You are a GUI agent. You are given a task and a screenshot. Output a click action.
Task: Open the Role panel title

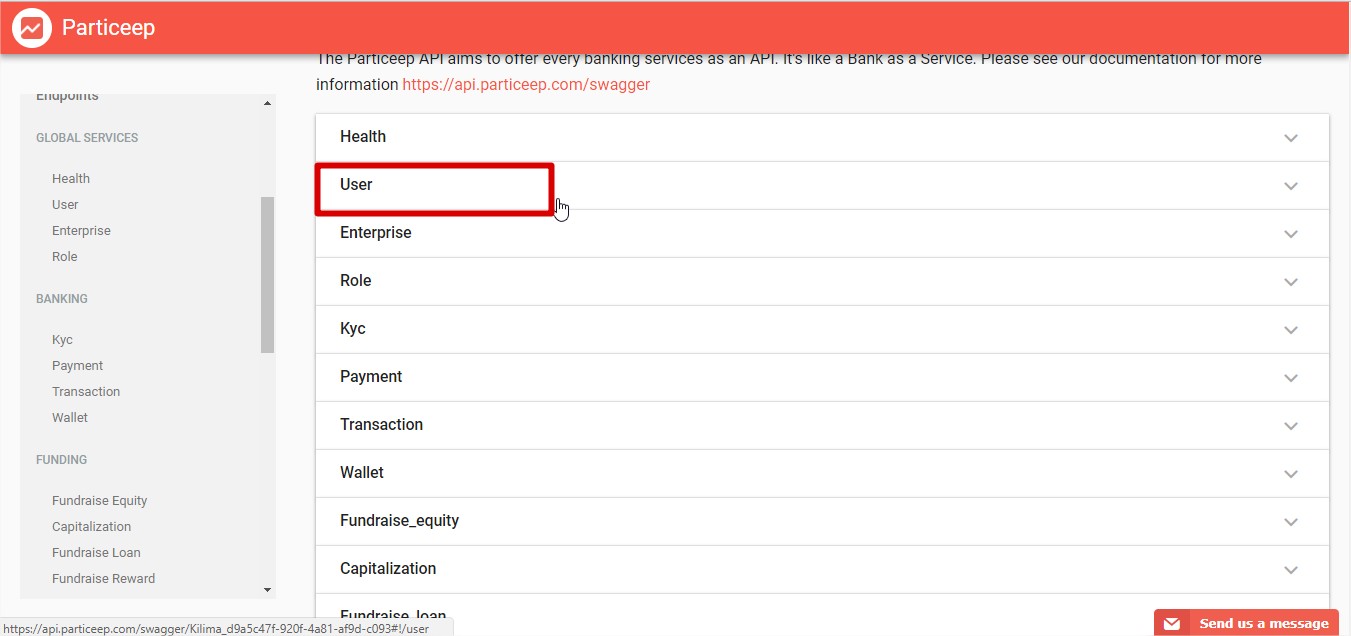click(356, 280)
